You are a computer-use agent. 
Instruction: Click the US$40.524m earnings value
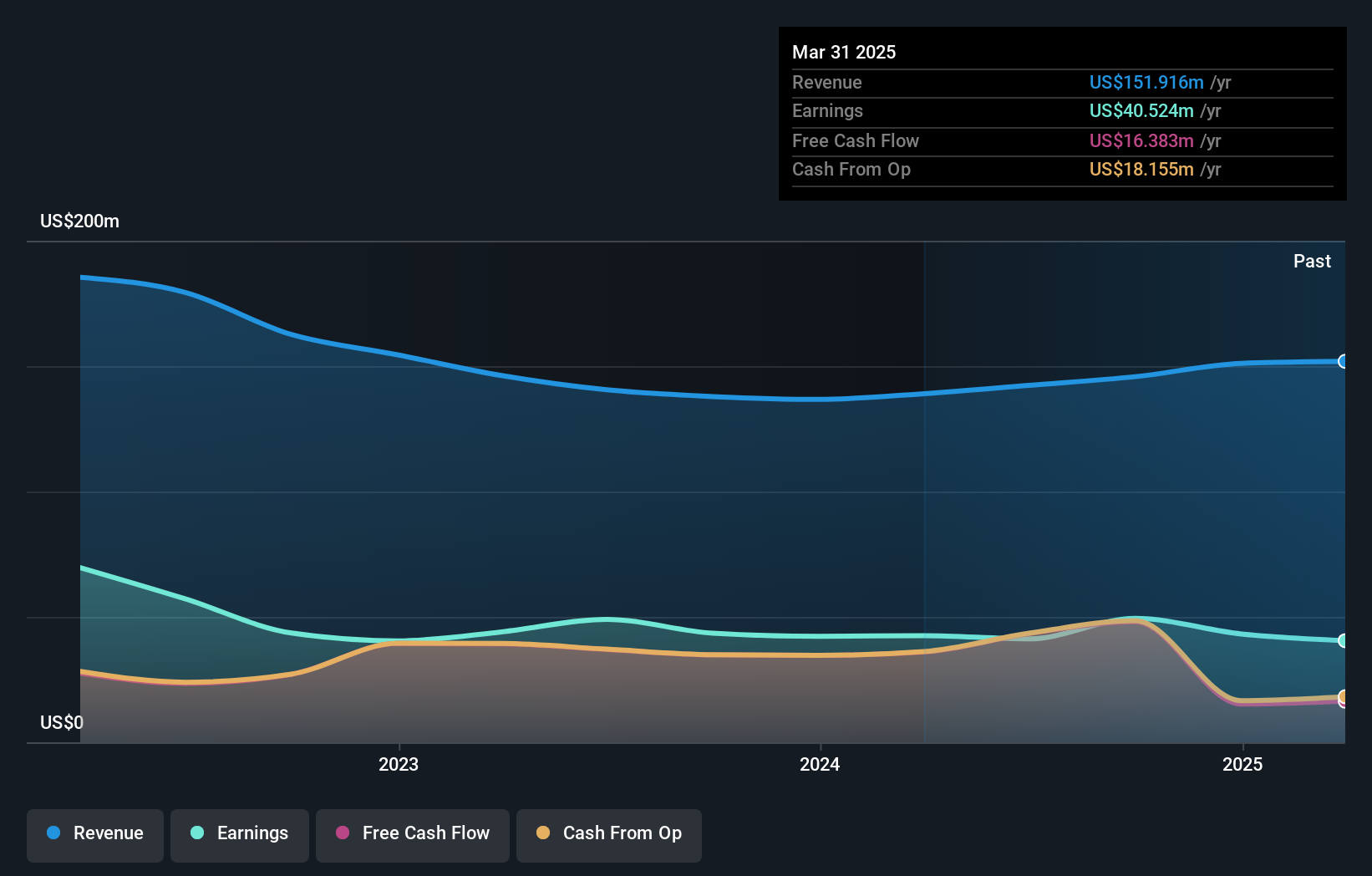pos(1141,110)
